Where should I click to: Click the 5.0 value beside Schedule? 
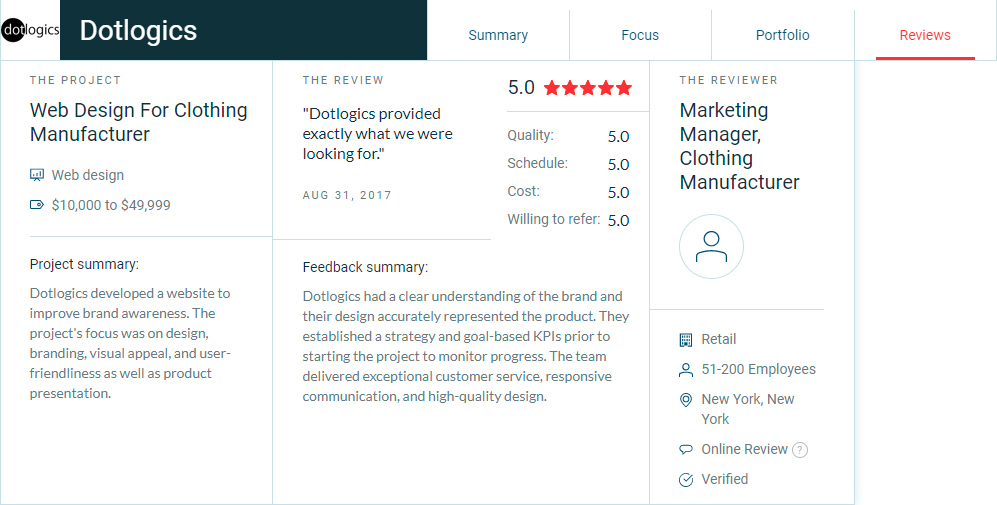tap(618, 164)
